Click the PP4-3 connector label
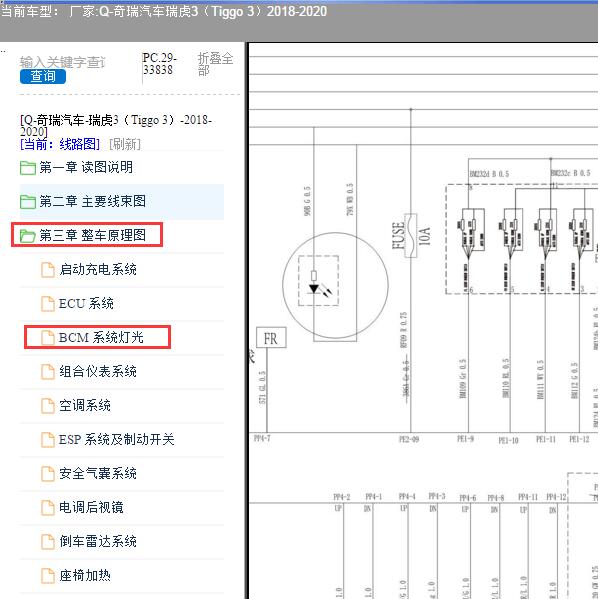The width and height of the screenshot is (598, 599). pos(437,496)
